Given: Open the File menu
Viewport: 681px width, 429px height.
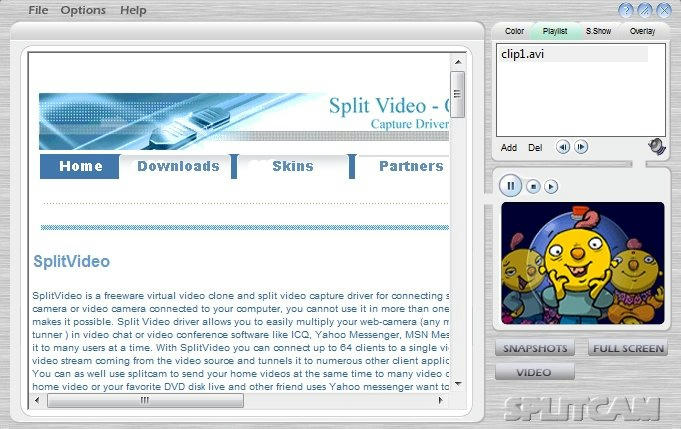Looking at the screenshot, I should (x=38, y=10).
